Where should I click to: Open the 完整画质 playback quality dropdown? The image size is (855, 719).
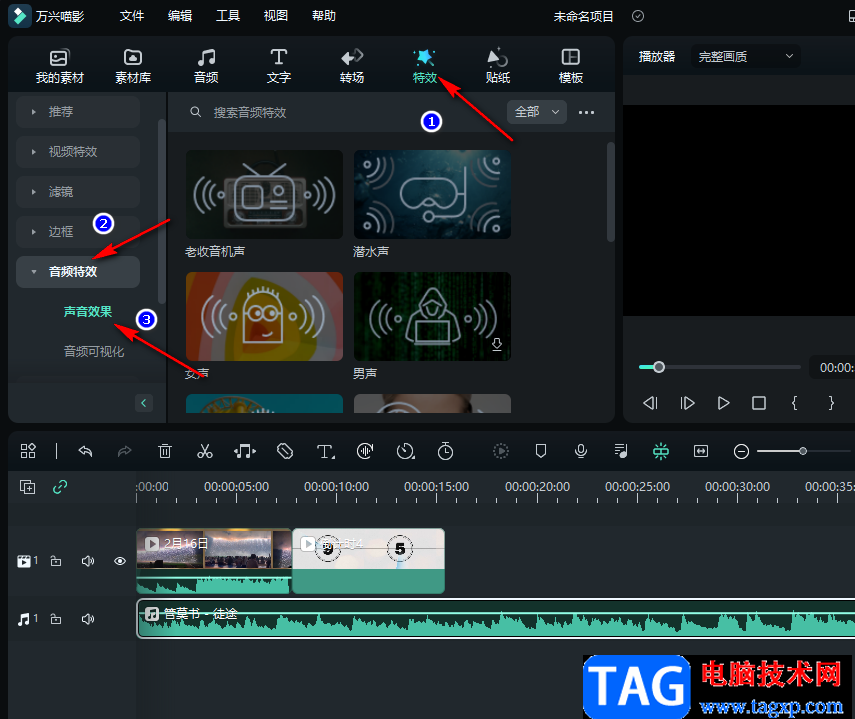tap(745, 57)
